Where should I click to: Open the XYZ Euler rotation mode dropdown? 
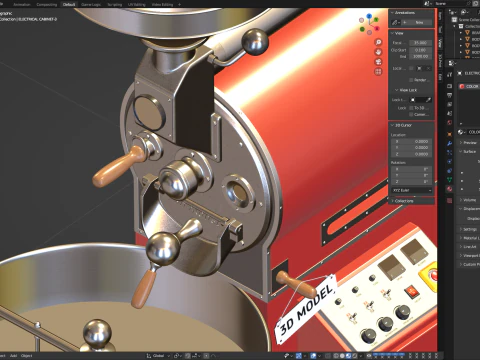coord(411,190)
